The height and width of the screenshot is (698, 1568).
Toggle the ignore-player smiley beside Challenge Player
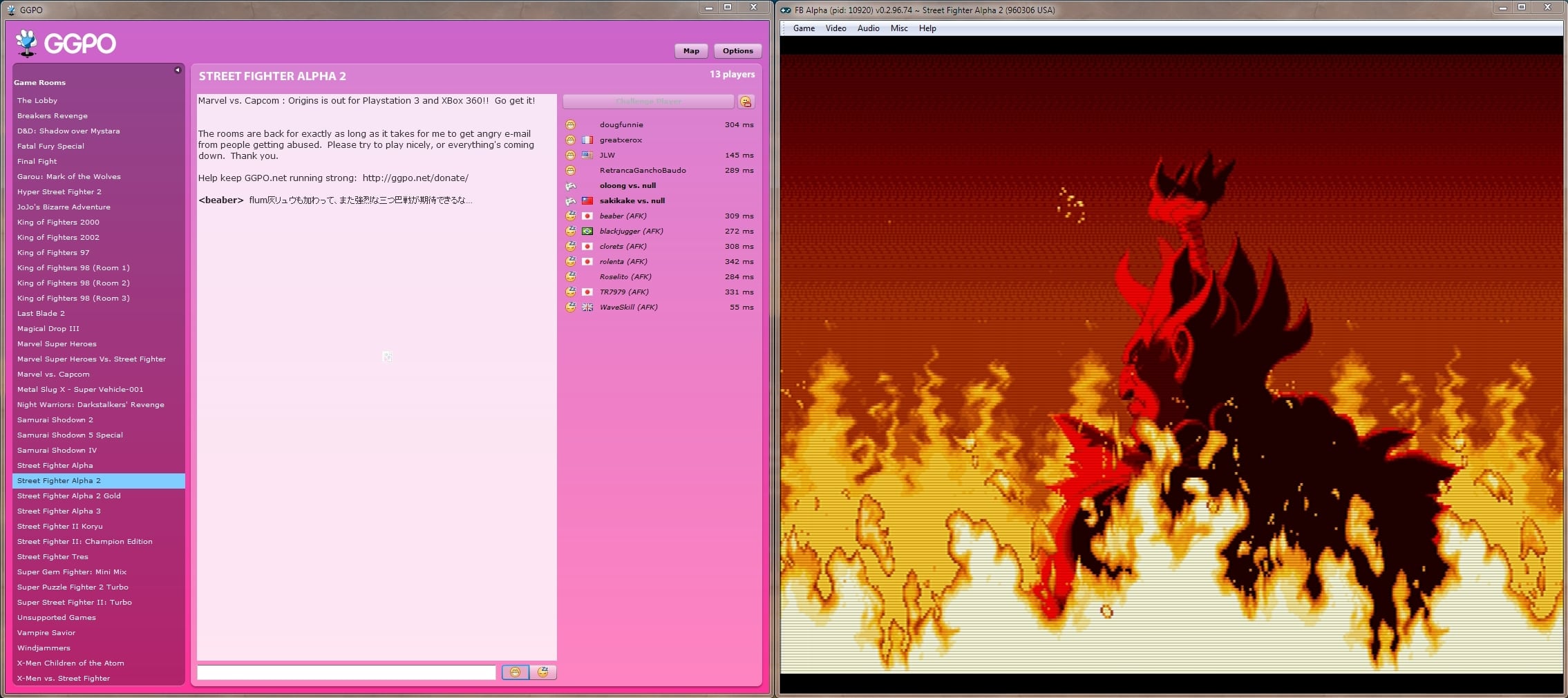click(x=746, y=101)
